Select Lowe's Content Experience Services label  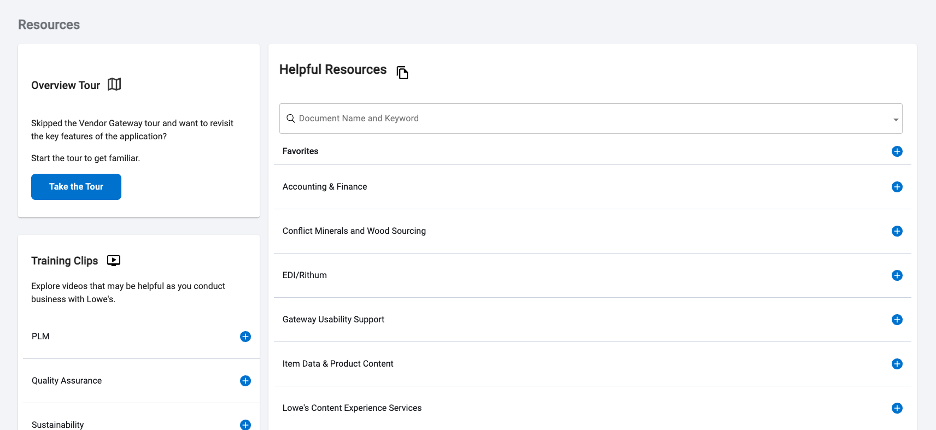[x=352, y=408]
